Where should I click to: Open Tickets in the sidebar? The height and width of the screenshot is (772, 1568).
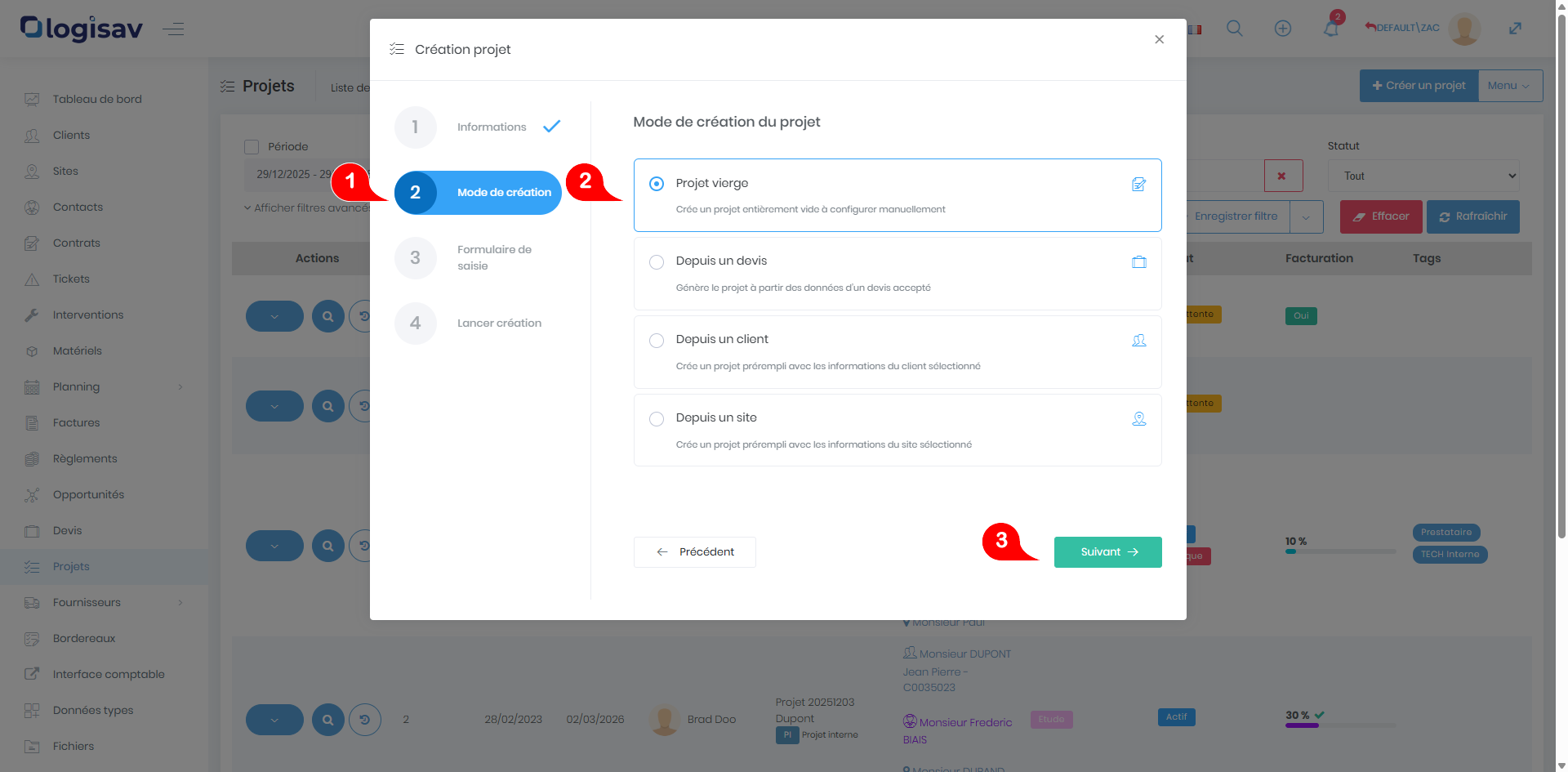tap(71, 279)
